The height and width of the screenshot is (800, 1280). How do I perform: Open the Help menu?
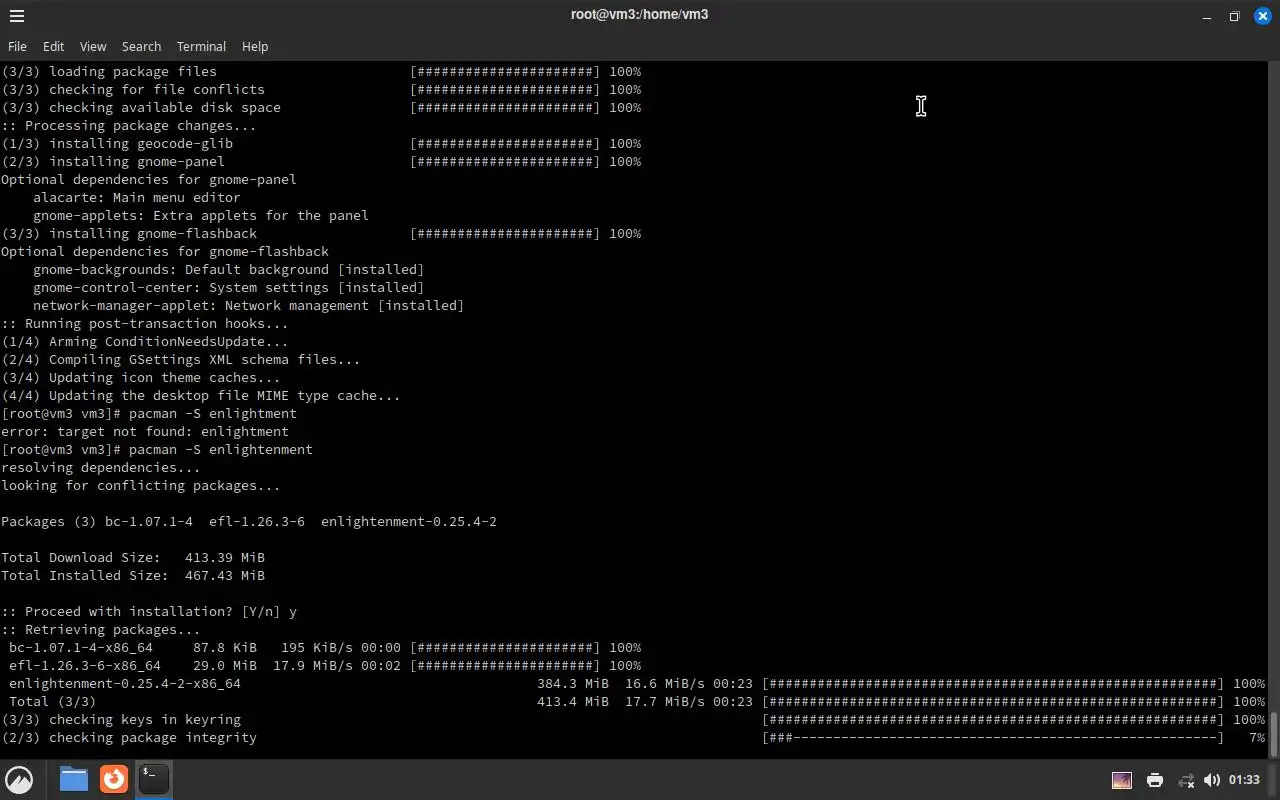click(x=255, y=46)
